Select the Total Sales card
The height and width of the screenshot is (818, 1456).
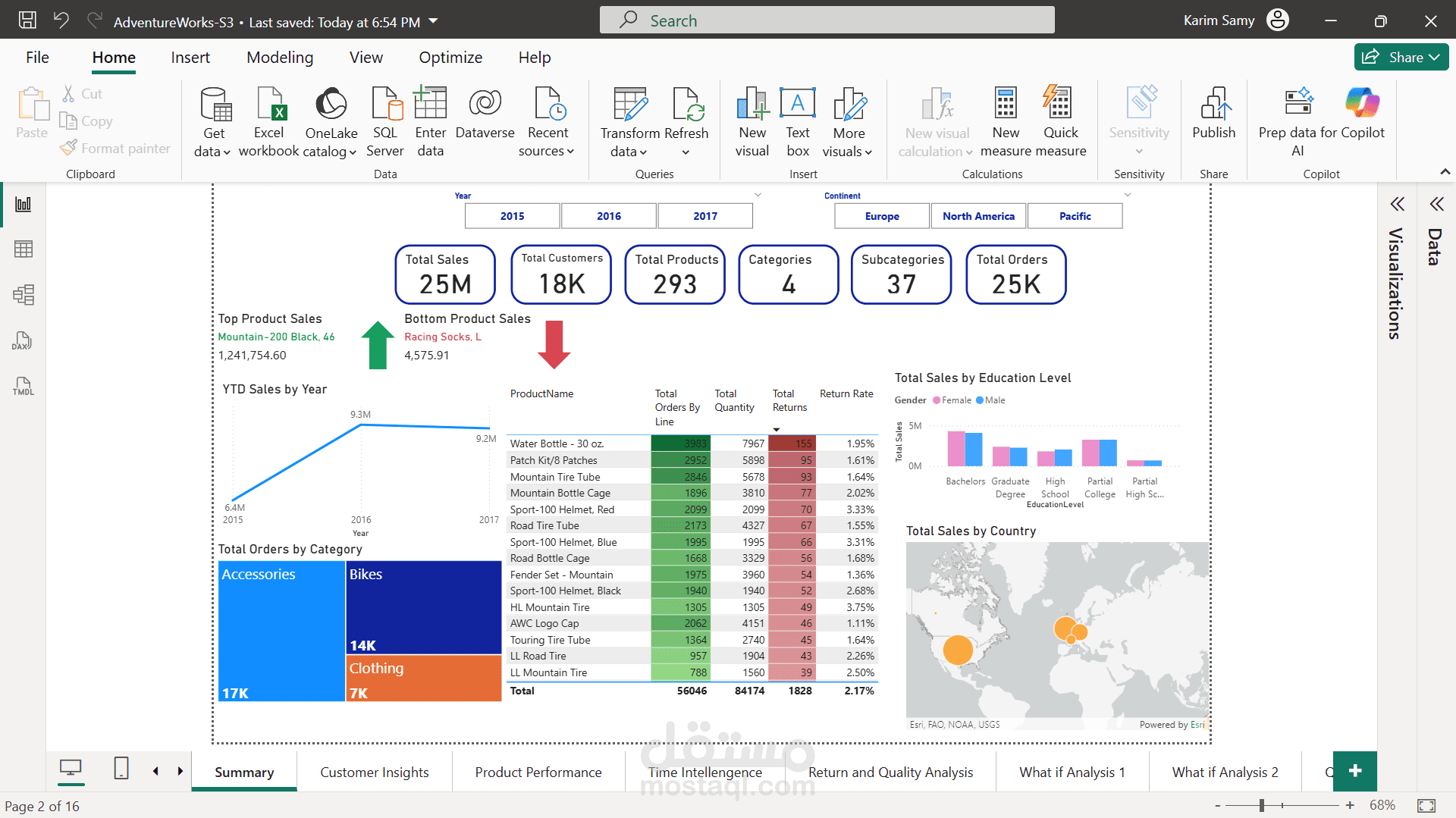tap(445, 274)
